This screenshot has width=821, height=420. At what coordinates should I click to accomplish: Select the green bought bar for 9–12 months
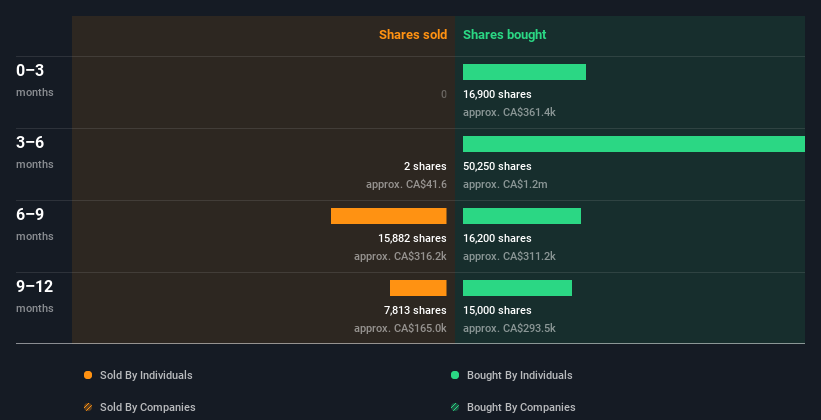pos(517,288)
